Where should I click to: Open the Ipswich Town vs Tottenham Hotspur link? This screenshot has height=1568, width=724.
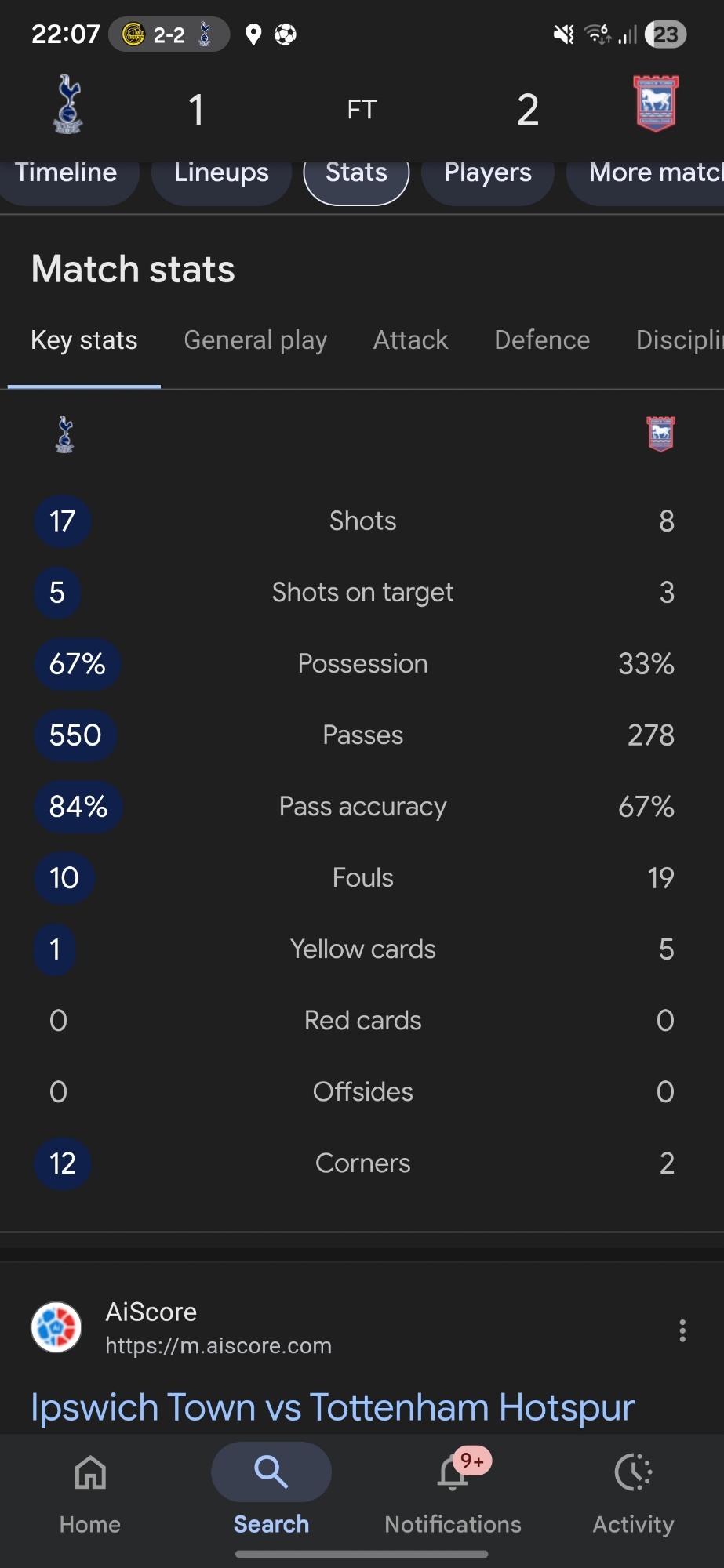click(333, 1407)
